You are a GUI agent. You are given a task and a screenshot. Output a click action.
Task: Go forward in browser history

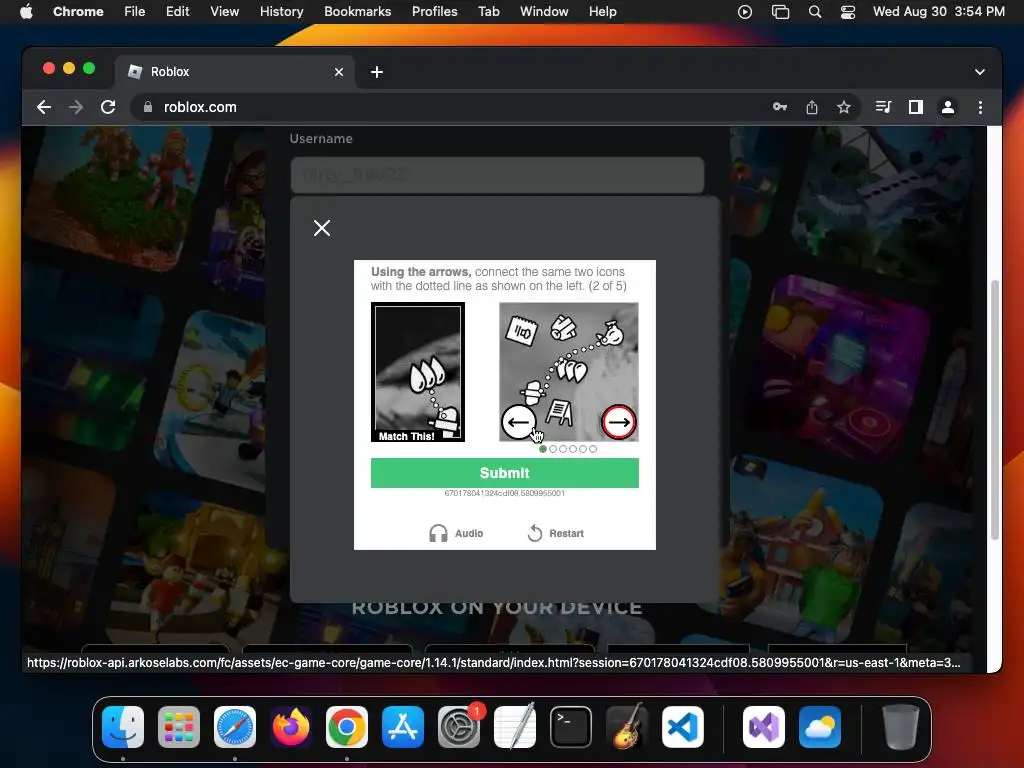76,107
